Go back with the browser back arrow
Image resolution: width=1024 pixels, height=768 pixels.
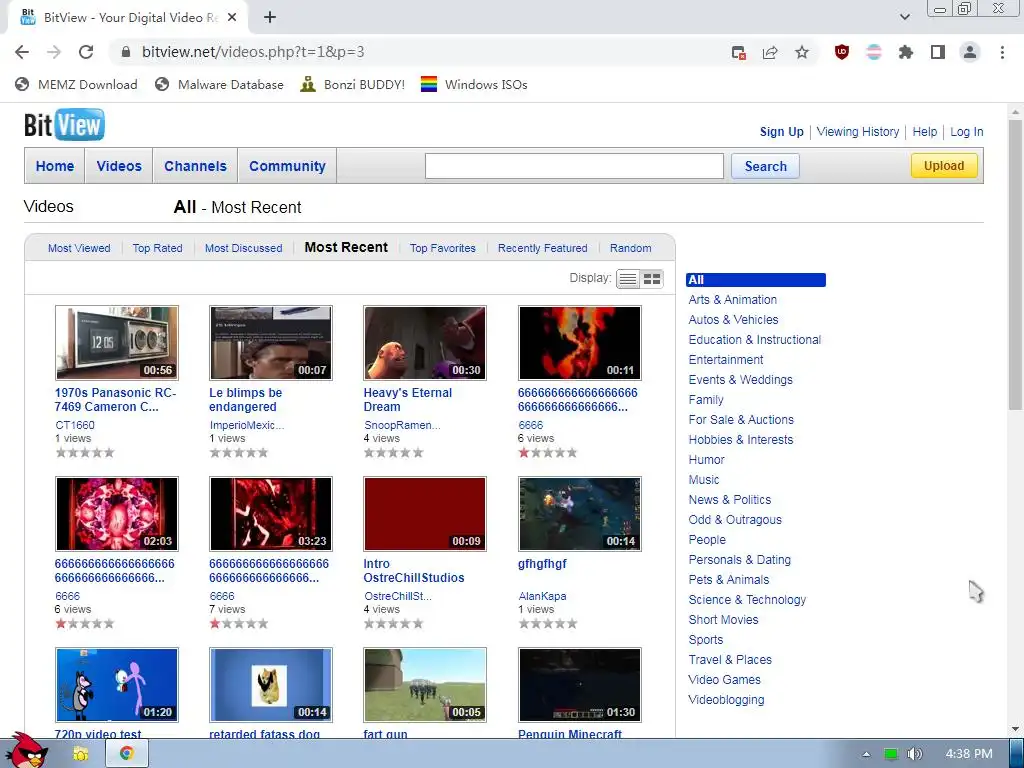(22, 52)
